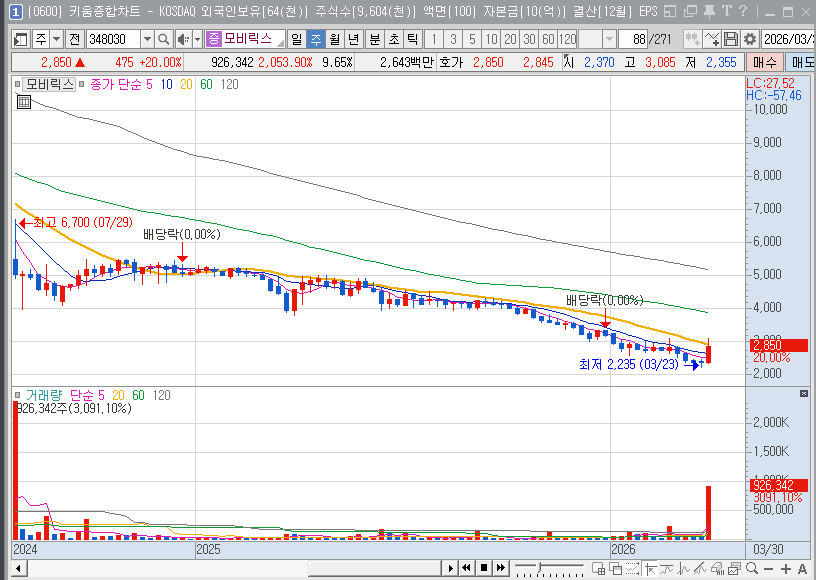The image size is (816, 580).
Task: Open data table icon on chart
Action: (24, 102)
